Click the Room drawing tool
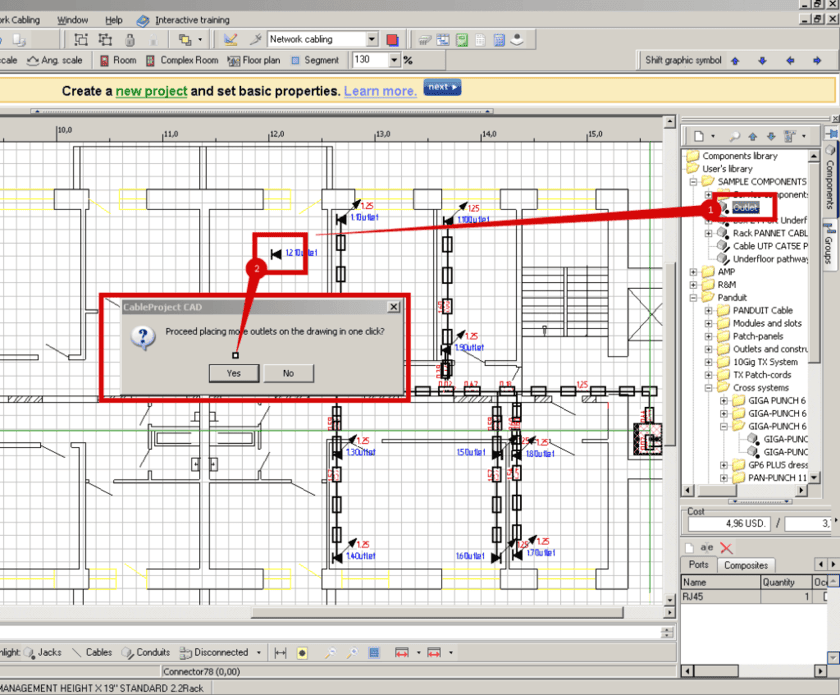840x695 pixels. tap(118, 60)
